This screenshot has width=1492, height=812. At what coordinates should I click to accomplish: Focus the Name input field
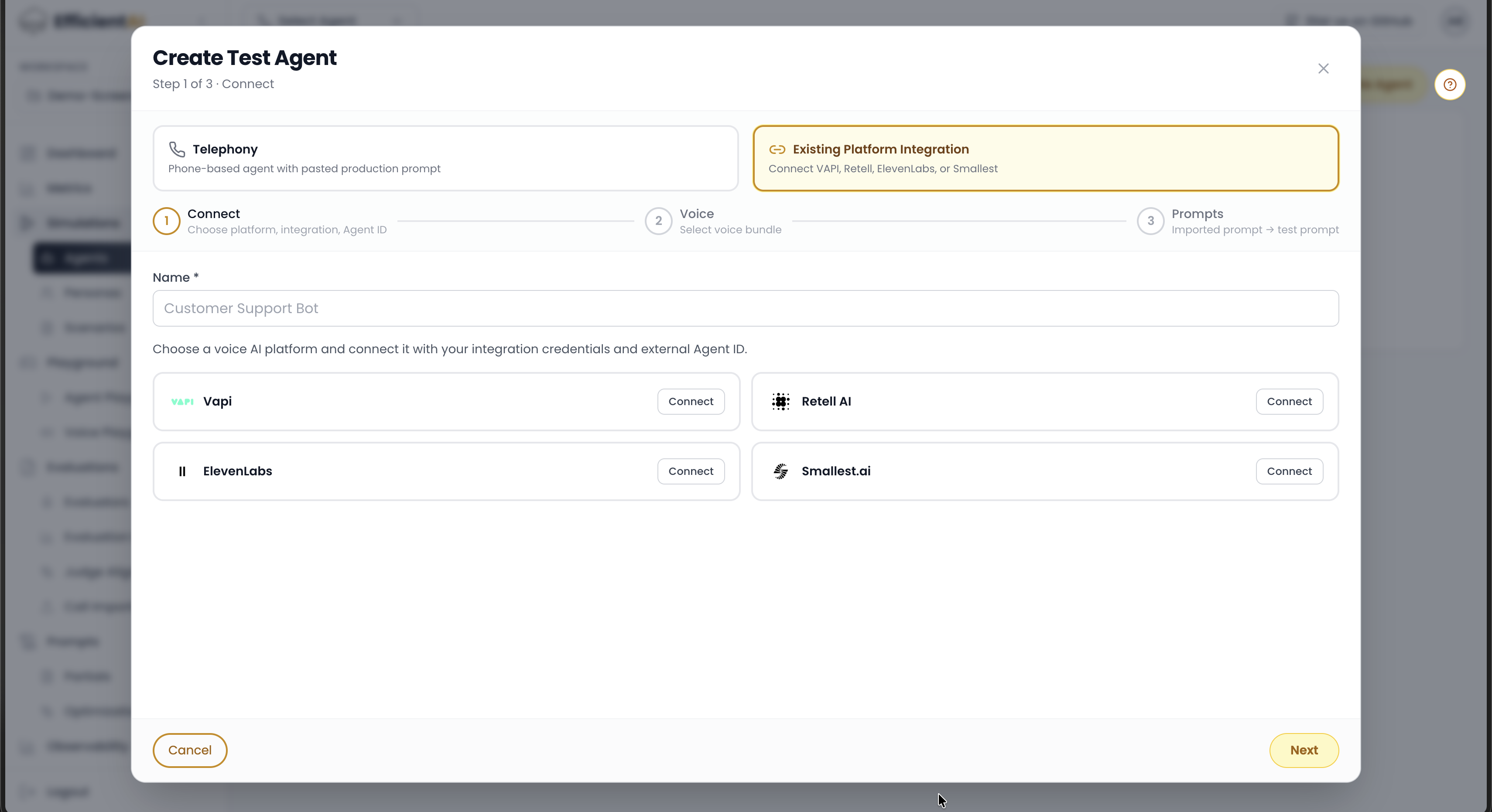(x=746, y=308)
